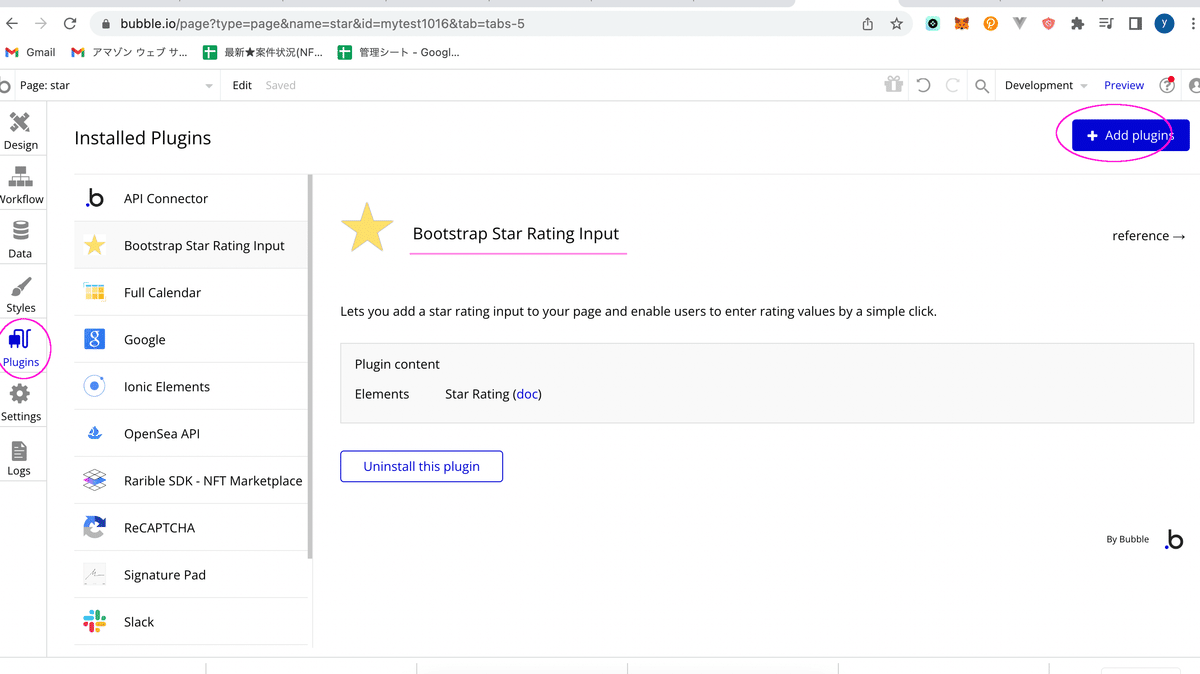Click the share icon in address bar
This screenshot has width=1200, height=674.
pos(867,24)
